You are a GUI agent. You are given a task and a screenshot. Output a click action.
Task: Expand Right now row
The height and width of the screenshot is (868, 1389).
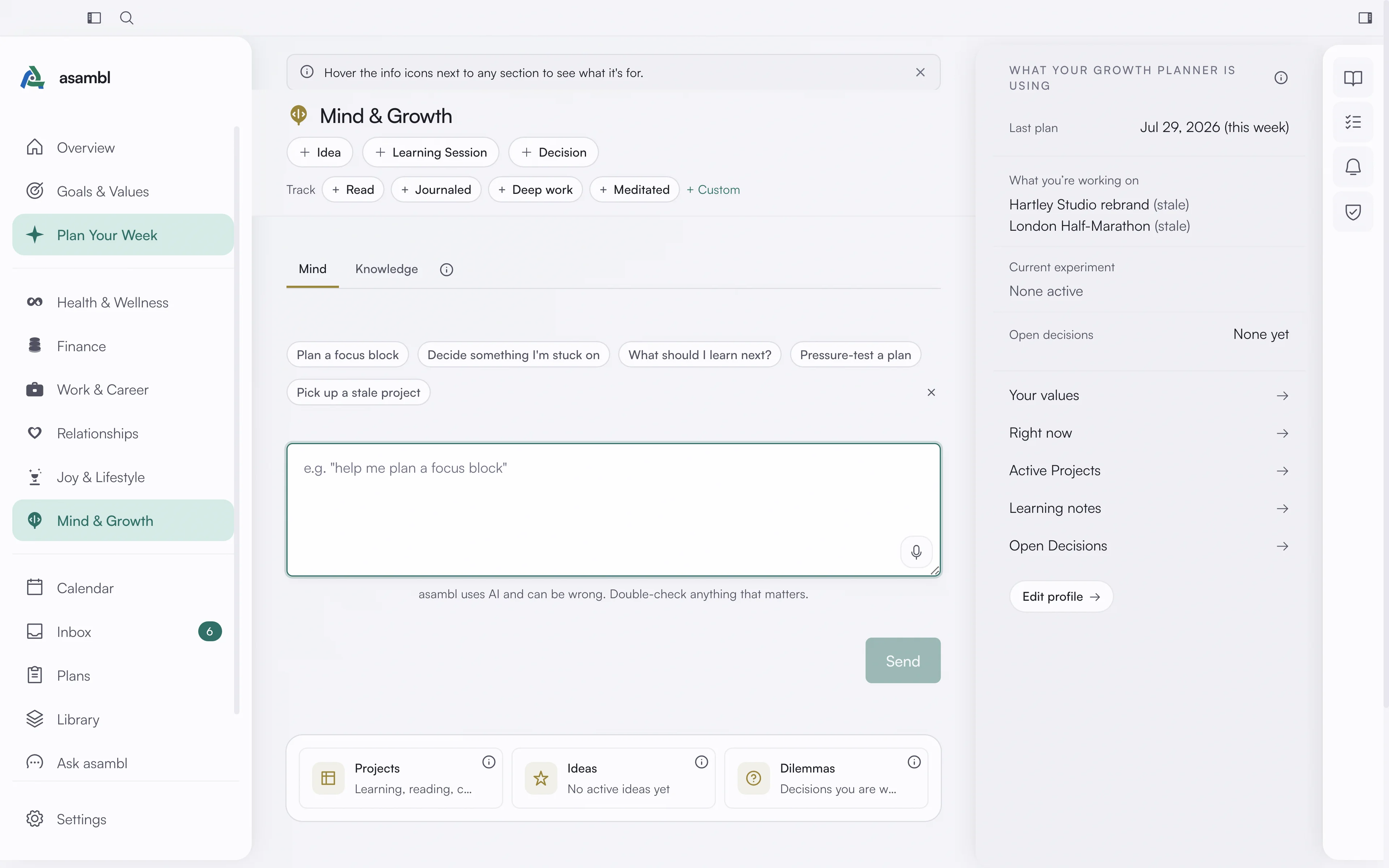[x=1148, y=433]
